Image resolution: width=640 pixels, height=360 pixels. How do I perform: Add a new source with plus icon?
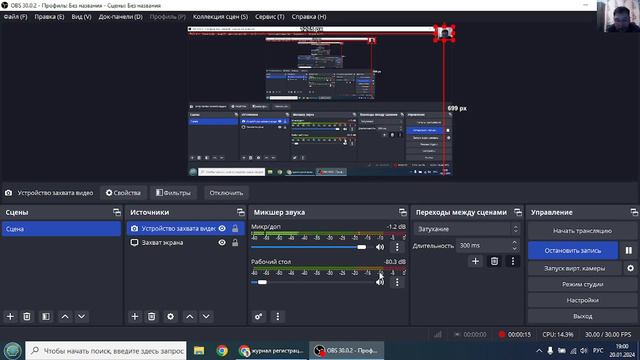(135, 316)
